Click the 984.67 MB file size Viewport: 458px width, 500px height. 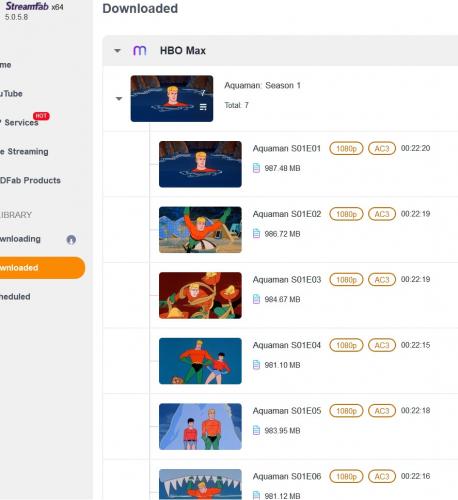click(282, 300)
